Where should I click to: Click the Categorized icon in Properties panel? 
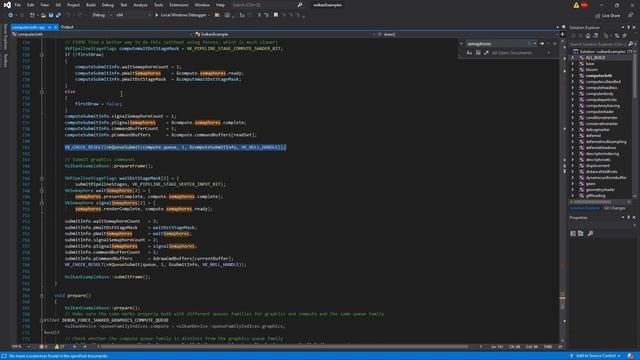[573, 233]
